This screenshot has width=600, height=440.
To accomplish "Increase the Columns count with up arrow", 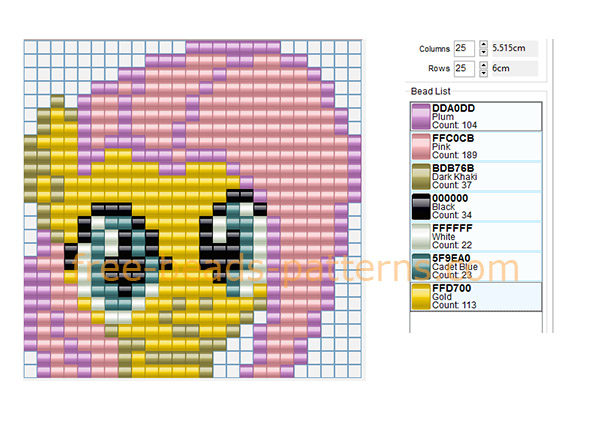I will (x=483, y=45).
